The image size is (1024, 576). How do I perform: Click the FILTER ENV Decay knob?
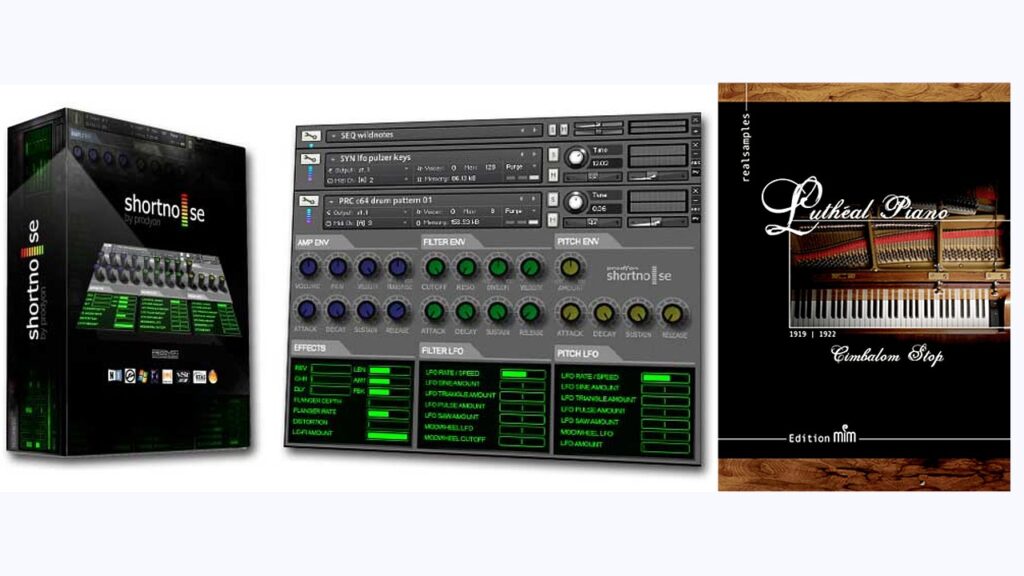click(x=466, y=312)
